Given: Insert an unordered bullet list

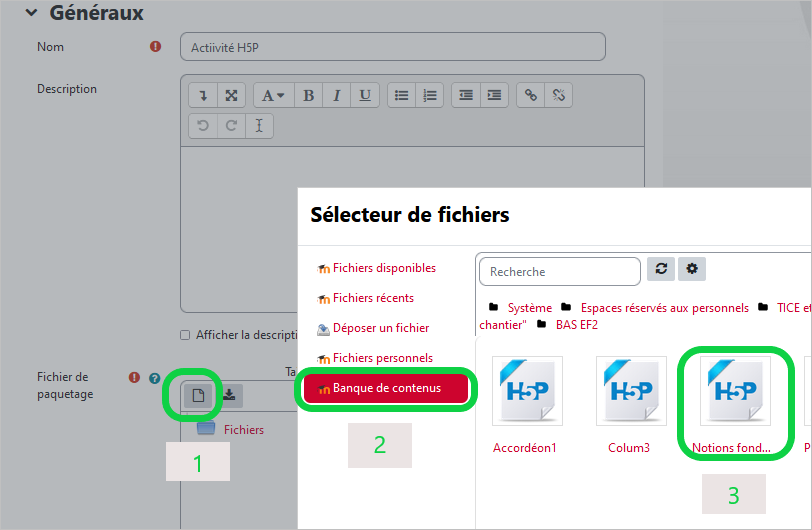Looking at the screenshot, I should point(401,95).
